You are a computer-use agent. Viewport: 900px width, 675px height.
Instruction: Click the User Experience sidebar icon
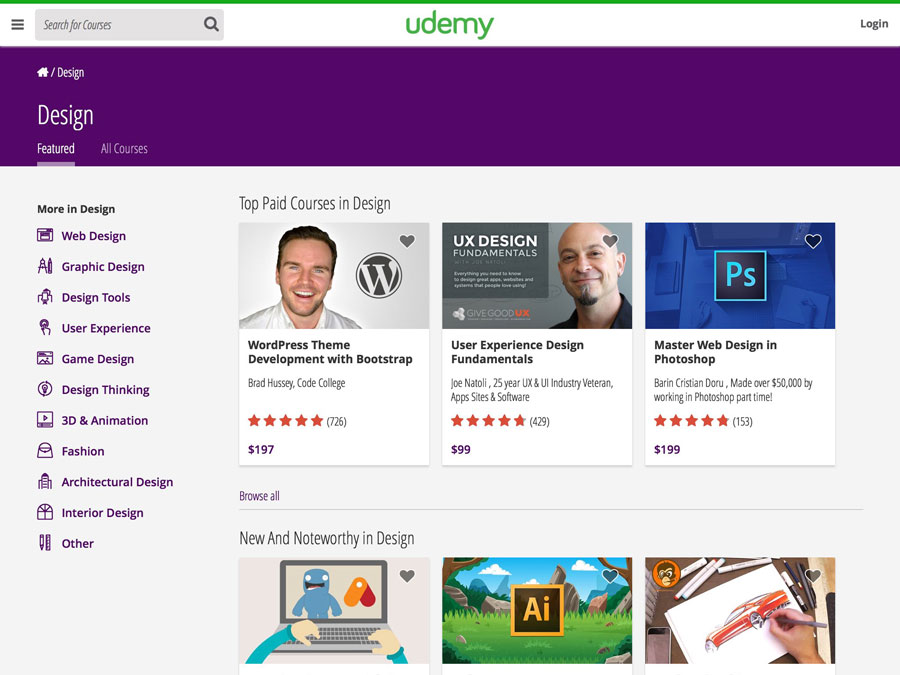pyautogui.click(x=45, y=328)
